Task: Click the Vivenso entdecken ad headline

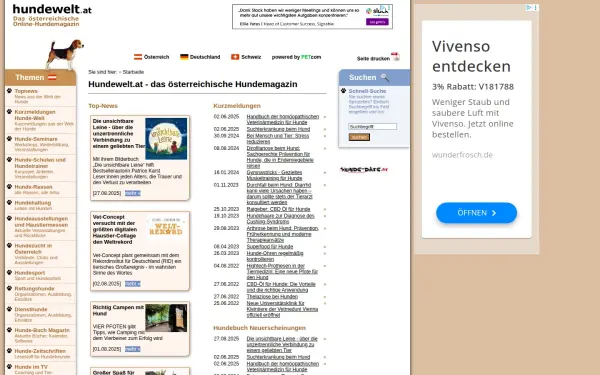Action: pyautogui.click(x=471, y=56)
